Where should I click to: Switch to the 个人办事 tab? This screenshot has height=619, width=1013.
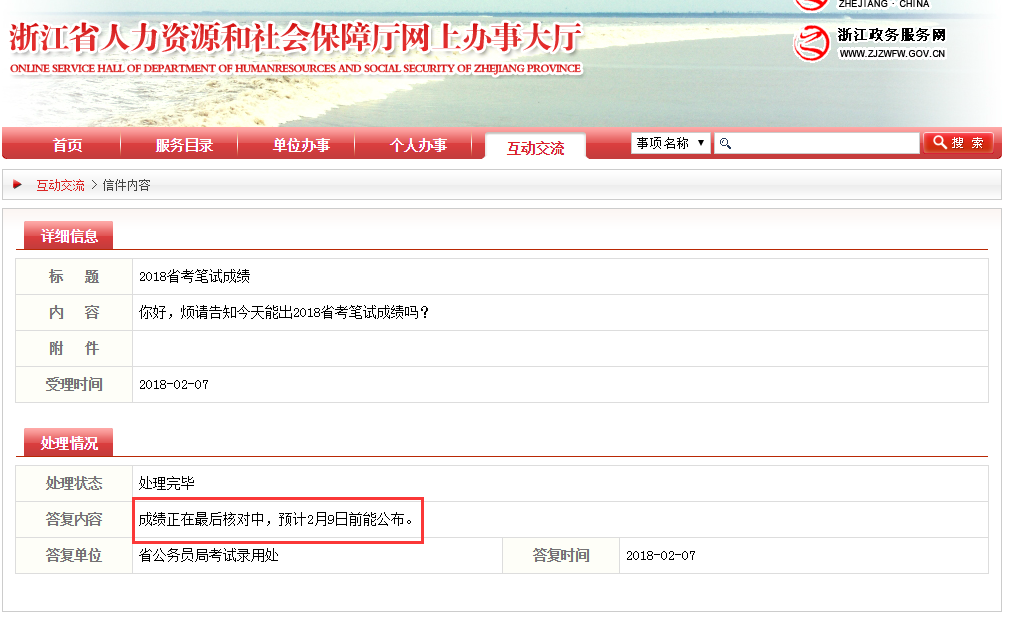click(x=418, y=146)
